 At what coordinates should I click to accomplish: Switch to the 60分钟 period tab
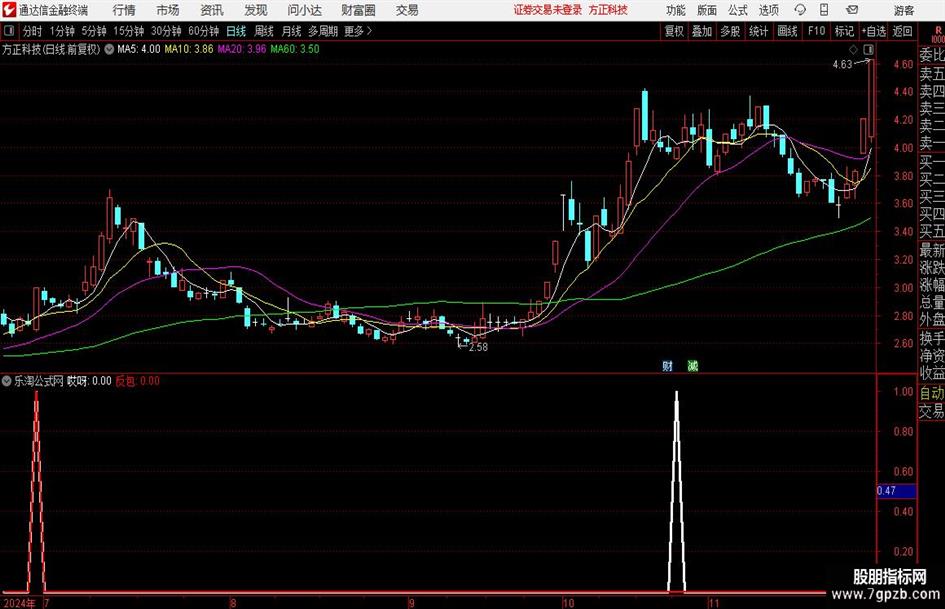click(203, 31)
